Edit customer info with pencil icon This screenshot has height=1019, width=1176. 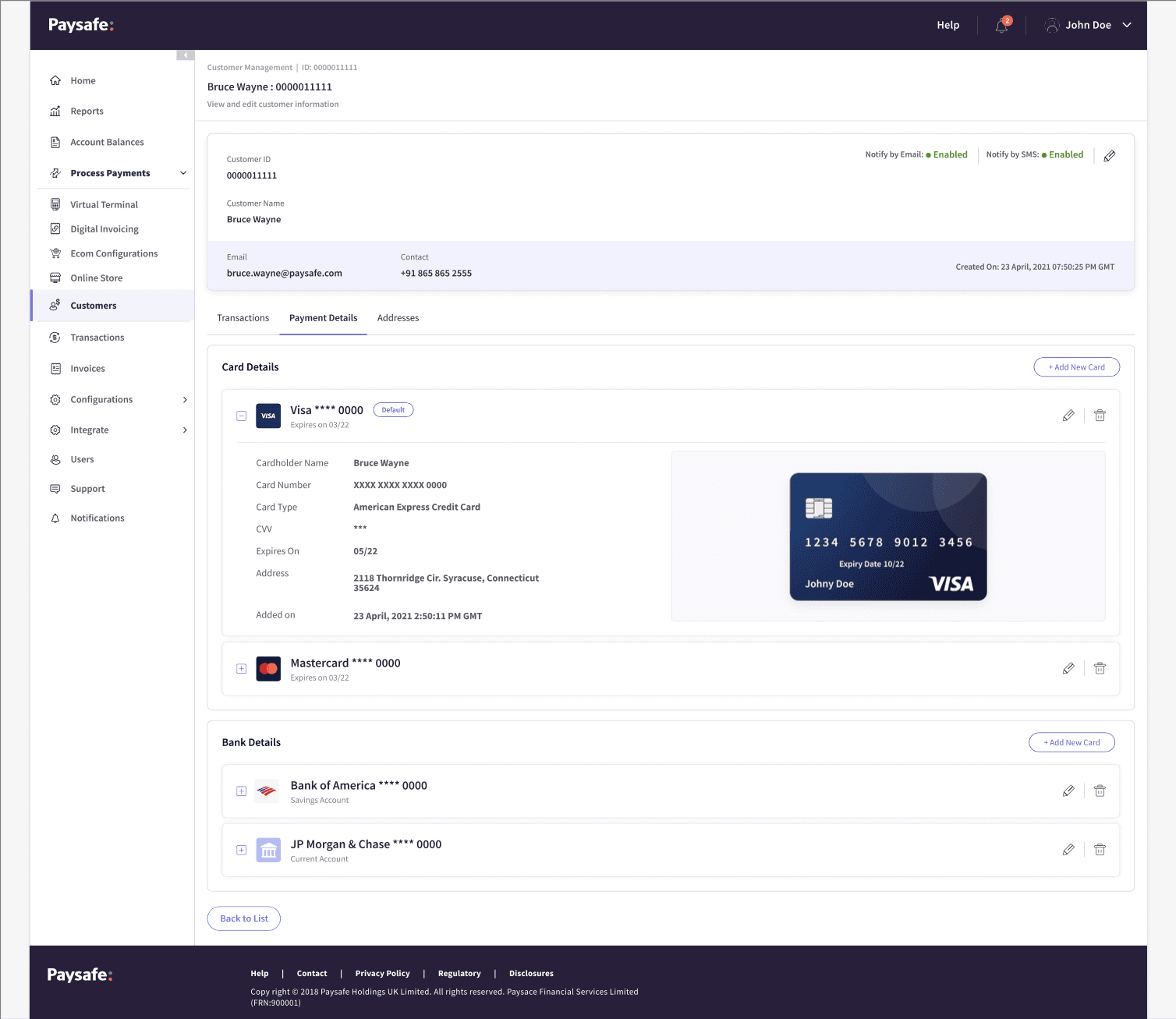(x=1110, y=156)
